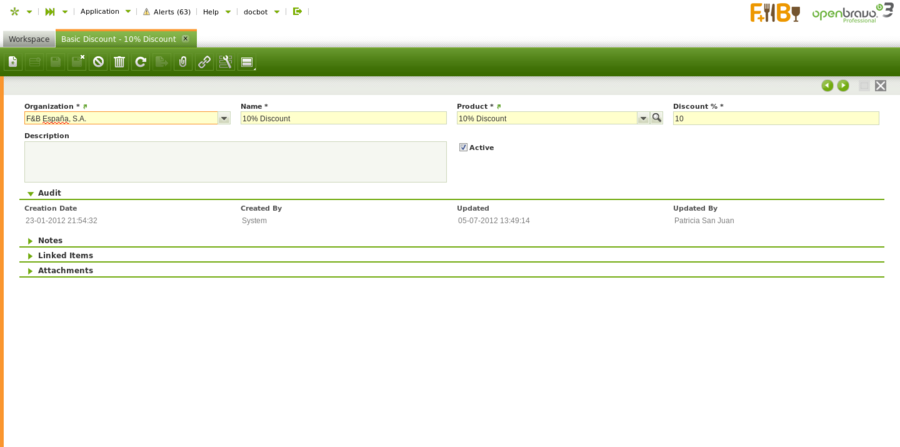The height and width of the screenshot is (447, 900).
Task: Open the Organization dropdown list
Action: tap(224, 118)
